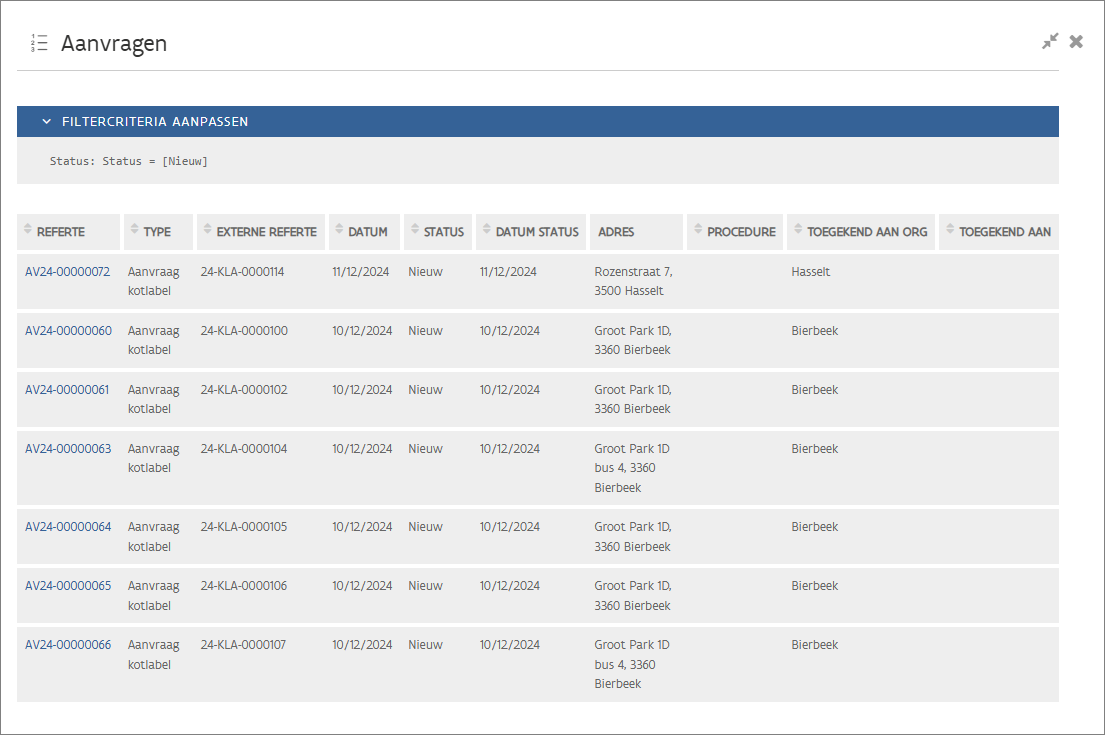Screen dimensions: 1105x735
Task: Click the collapse window arrows icon
Action: 1049,41
